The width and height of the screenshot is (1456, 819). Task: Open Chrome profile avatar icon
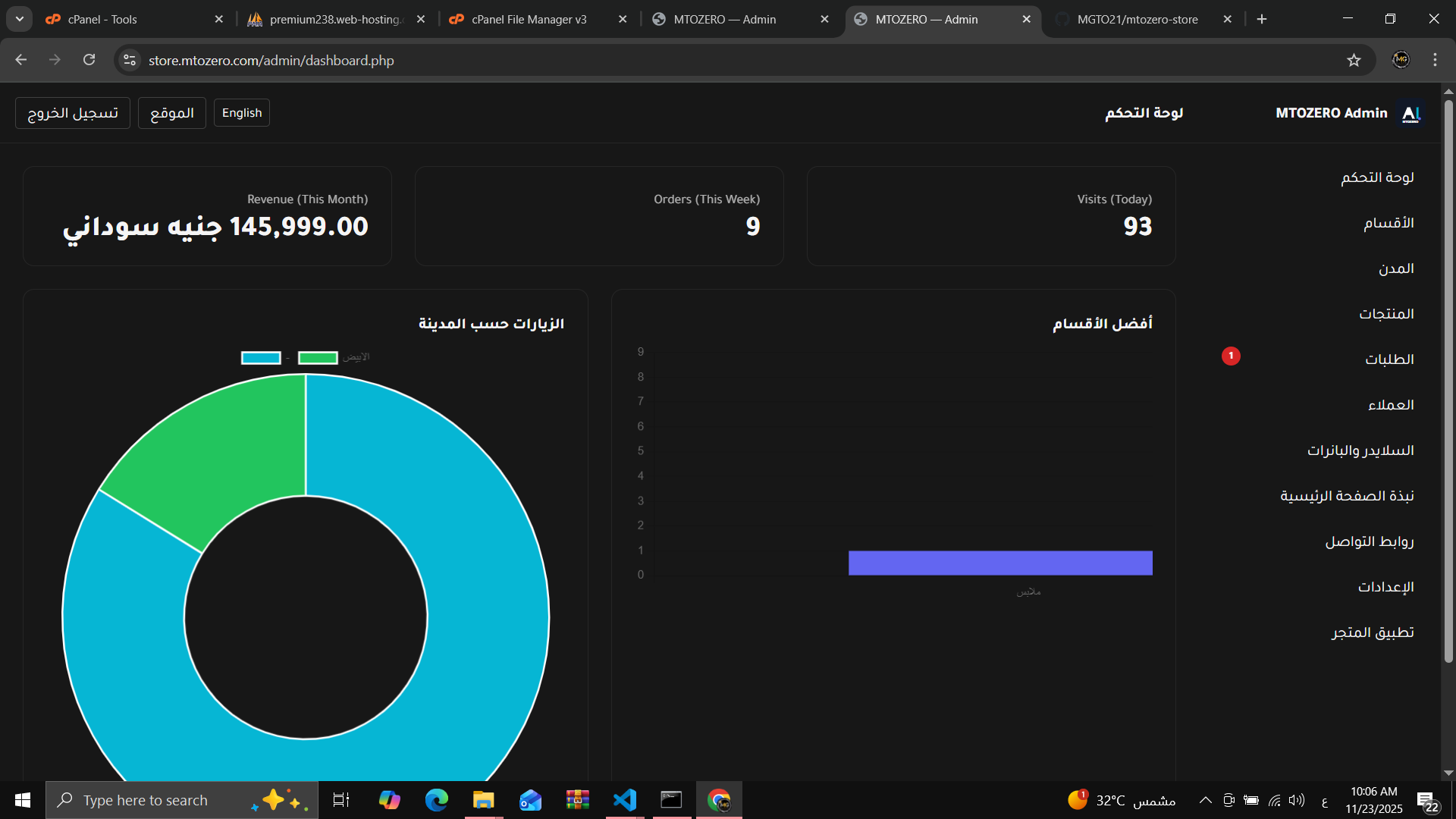1401,60
